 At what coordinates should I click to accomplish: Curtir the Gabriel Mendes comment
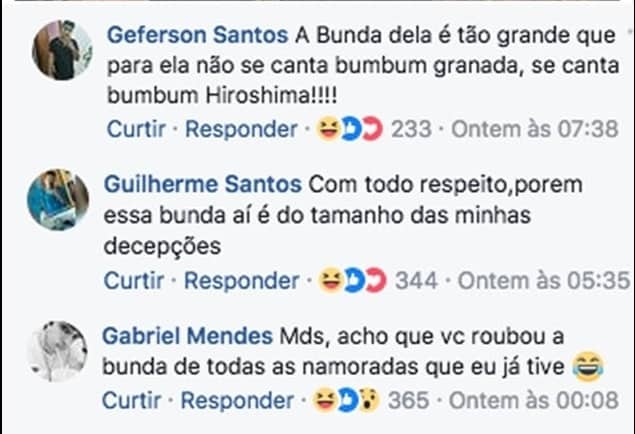click(131, 400)
